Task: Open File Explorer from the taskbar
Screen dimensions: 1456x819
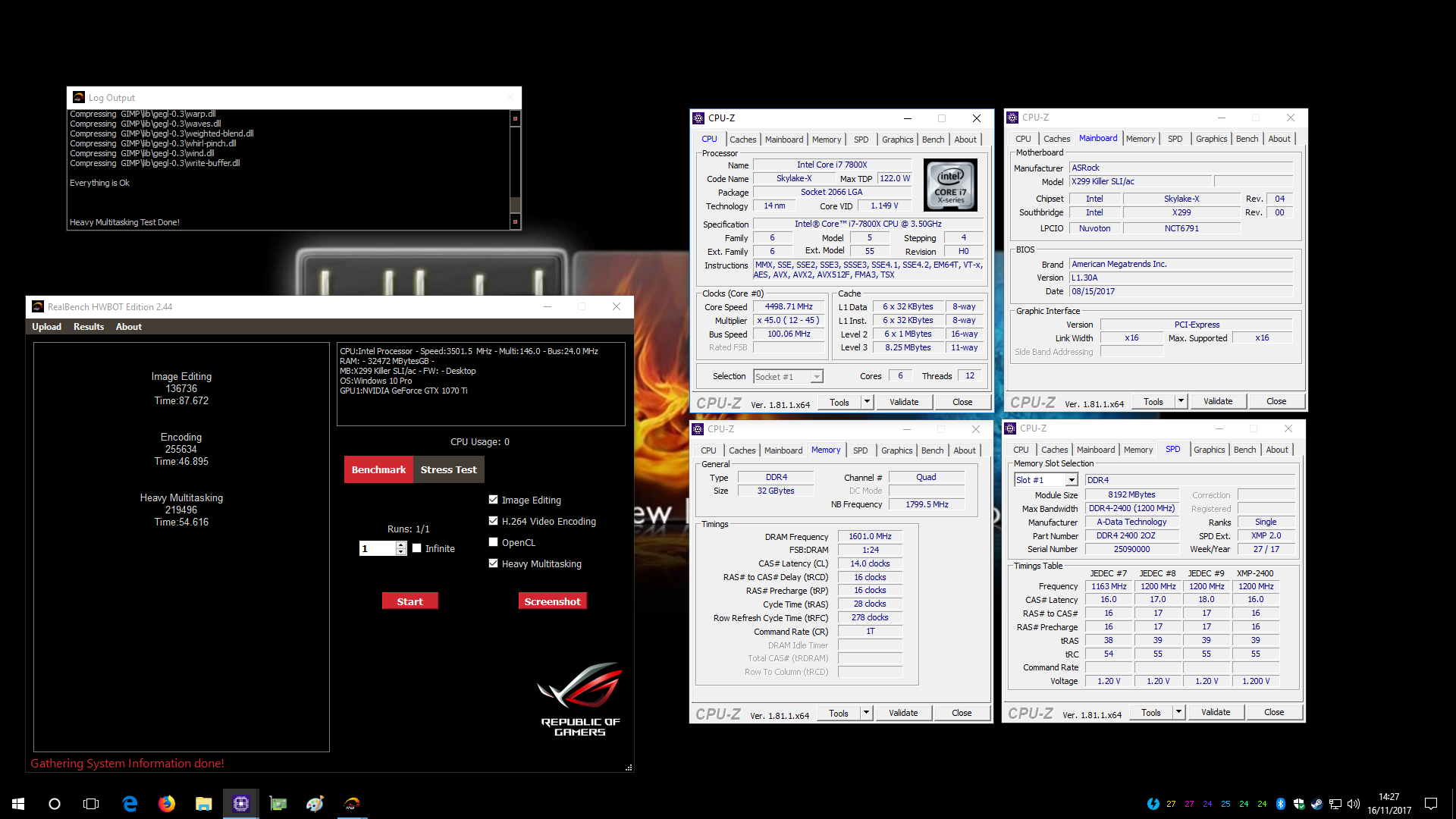Action: pos(203,804)
